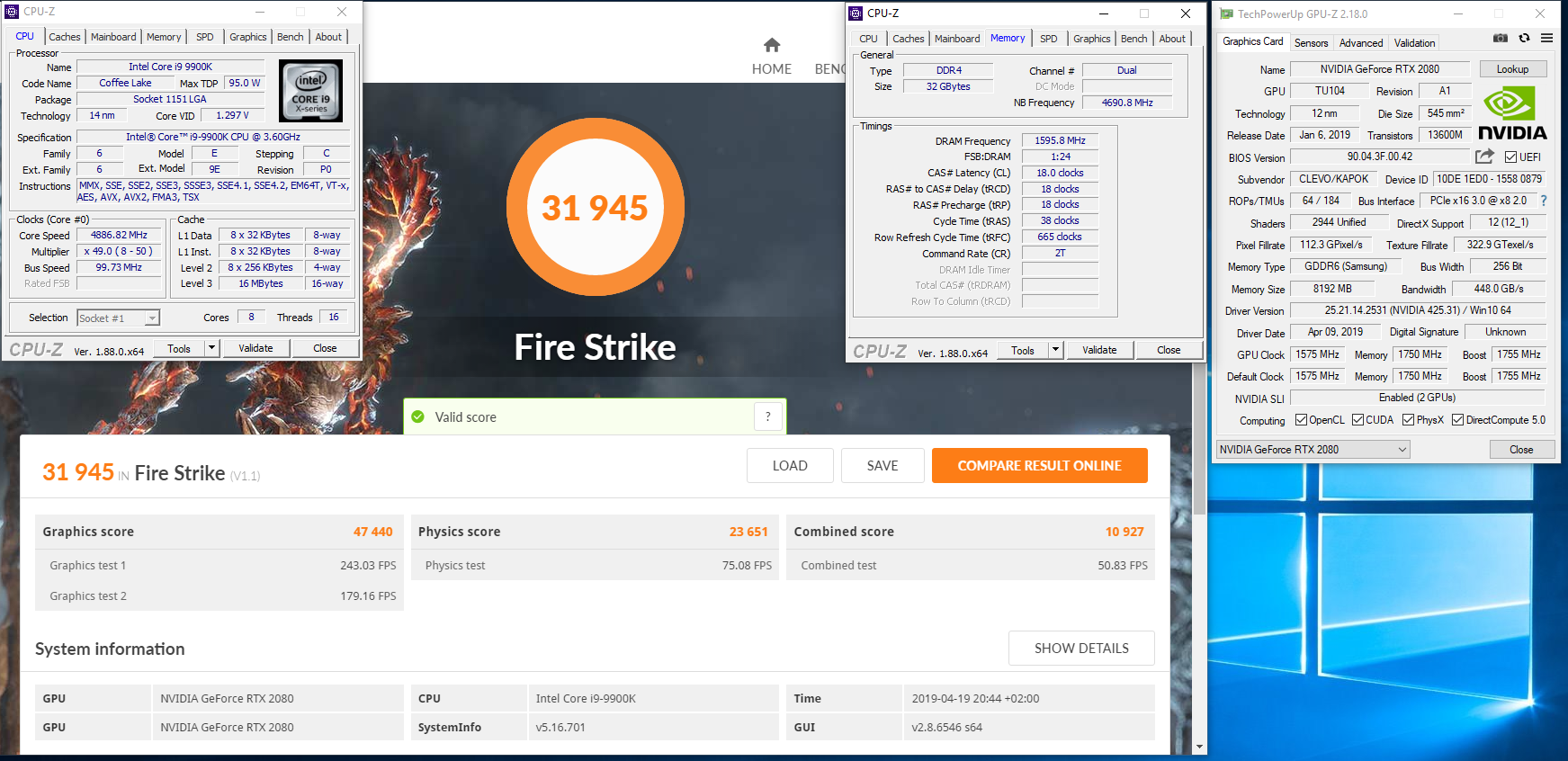Viewport: 1568px width, 761px height.
Task: Click the Bandwidth value 448.0 GB/s
Action: pyautogui.click(x=1498, y=289)
